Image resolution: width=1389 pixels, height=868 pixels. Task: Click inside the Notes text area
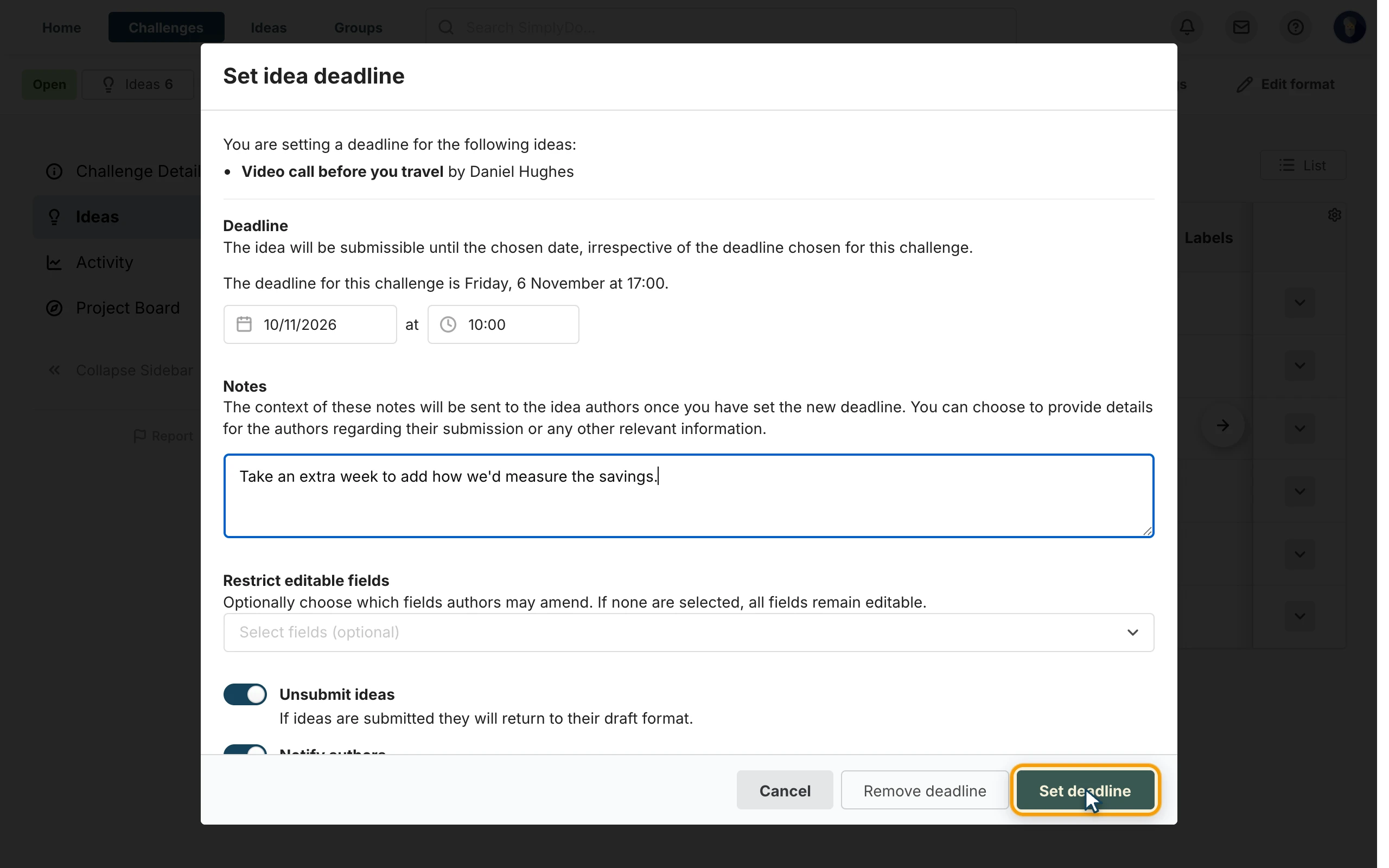688,496
